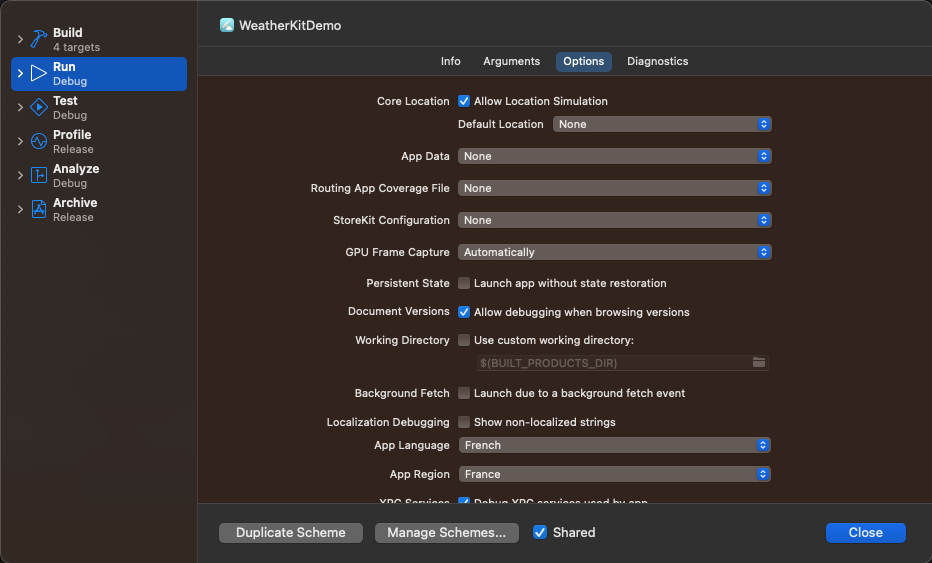
Task: Click the Manage Schemes... button
Action: pos(446,533)
